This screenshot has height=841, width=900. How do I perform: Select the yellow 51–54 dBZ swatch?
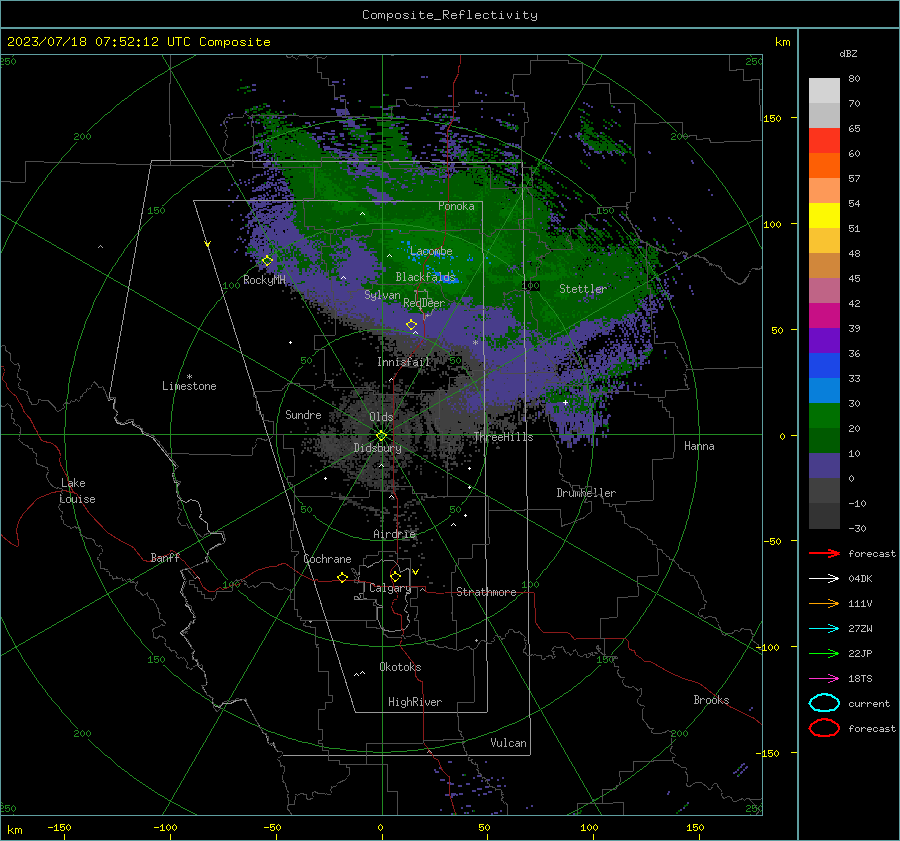824,215
